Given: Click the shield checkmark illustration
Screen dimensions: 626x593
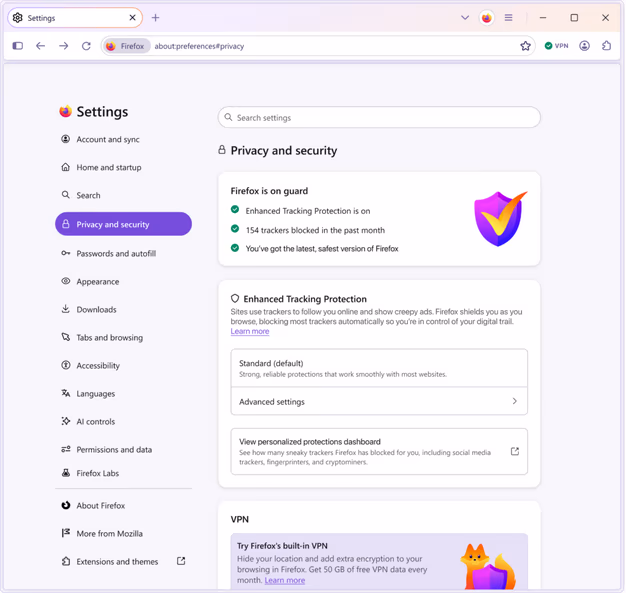Looking at the screenshot, I should click(x=500, y=219).
